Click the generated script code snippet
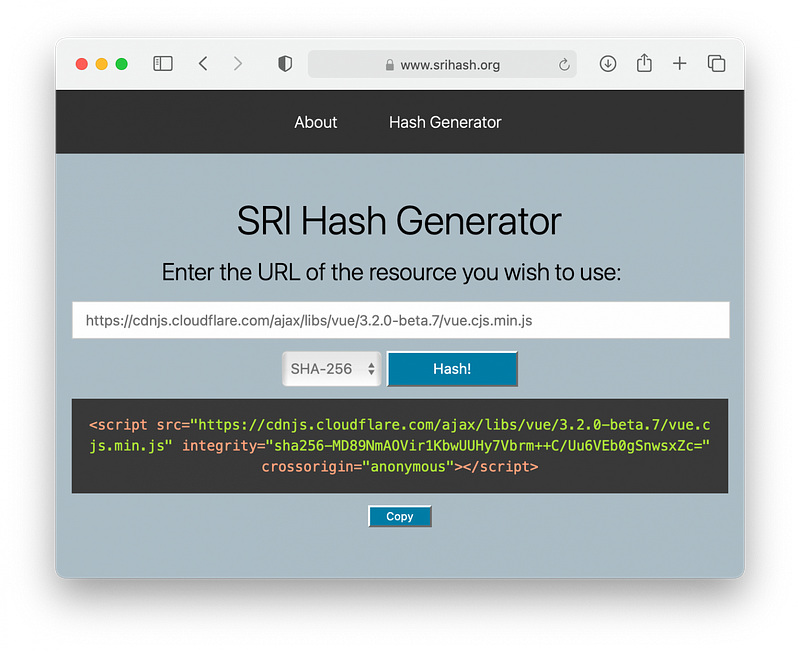 tap(400, 445)
